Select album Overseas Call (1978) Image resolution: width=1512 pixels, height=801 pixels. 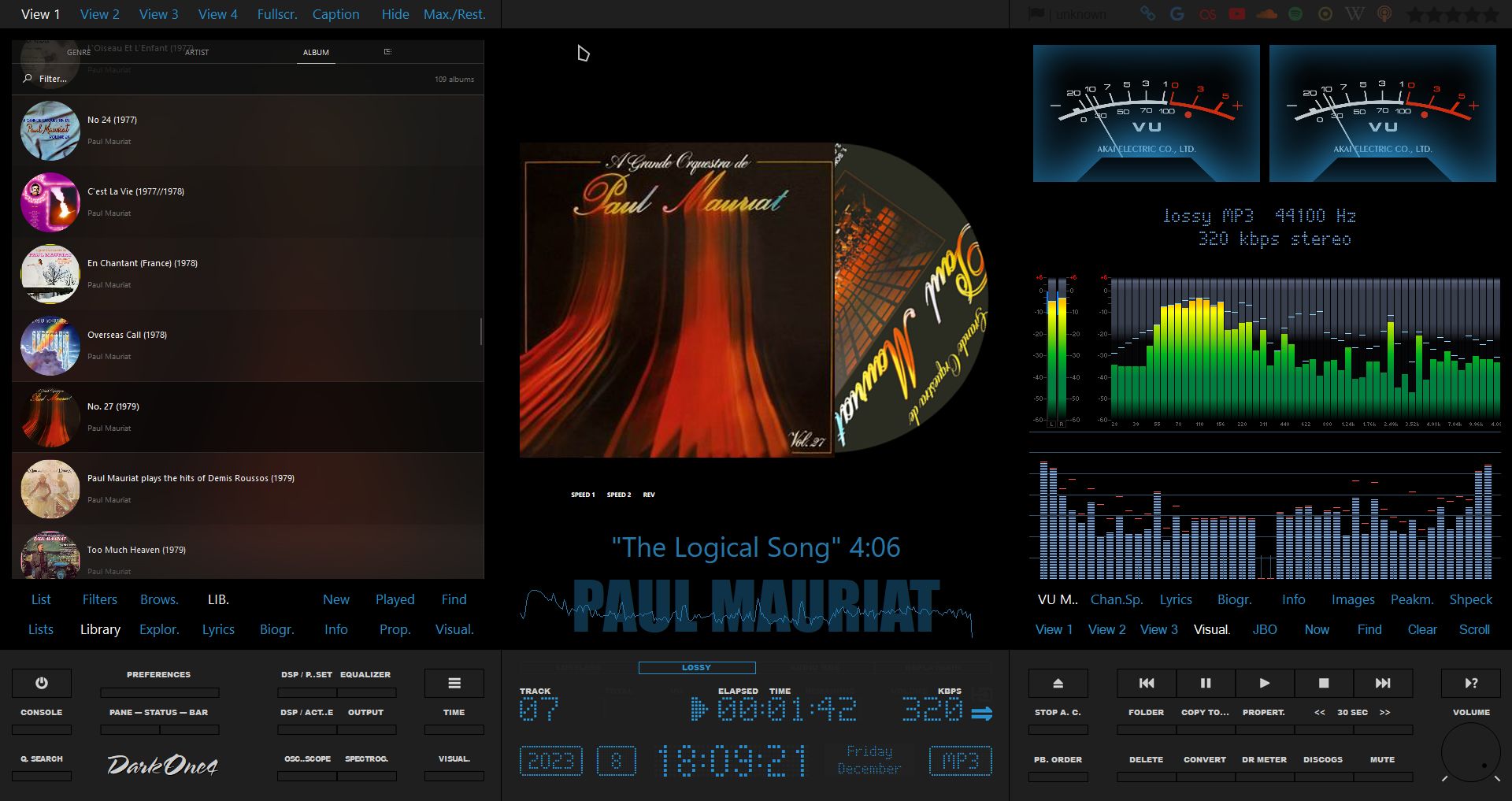[247, 346]
